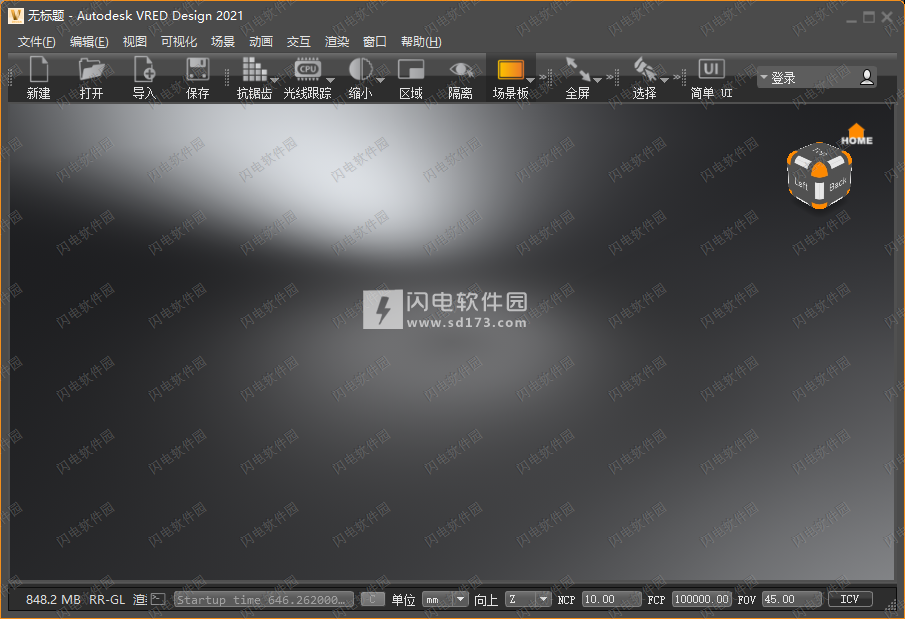Activate the 区域 region render icon
905x619 pixels.
(411, 69)
